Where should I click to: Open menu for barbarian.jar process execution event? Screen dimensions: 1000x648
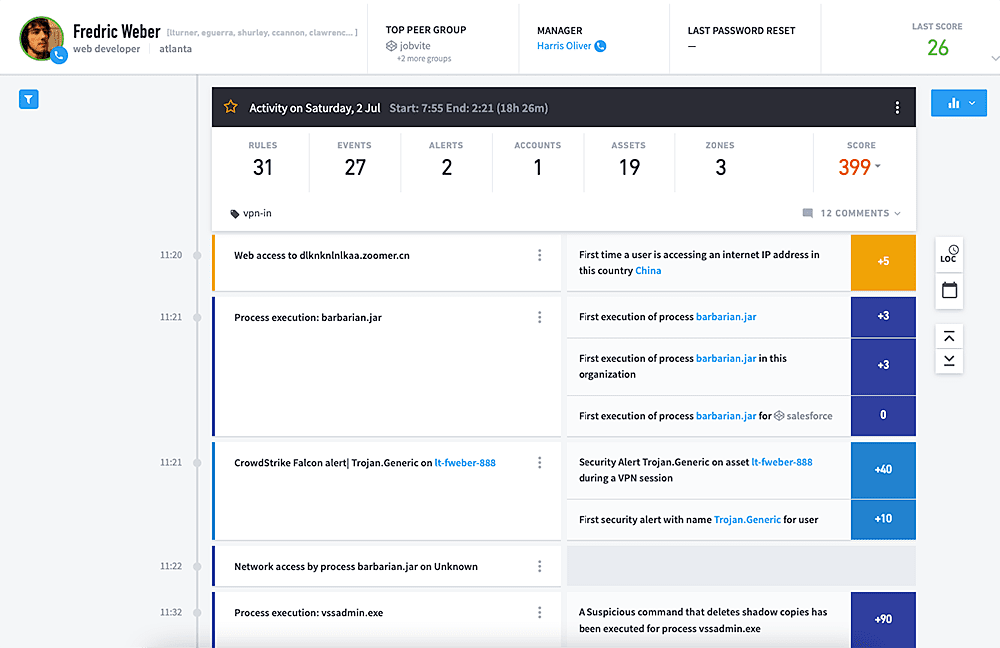pos(540,317)
